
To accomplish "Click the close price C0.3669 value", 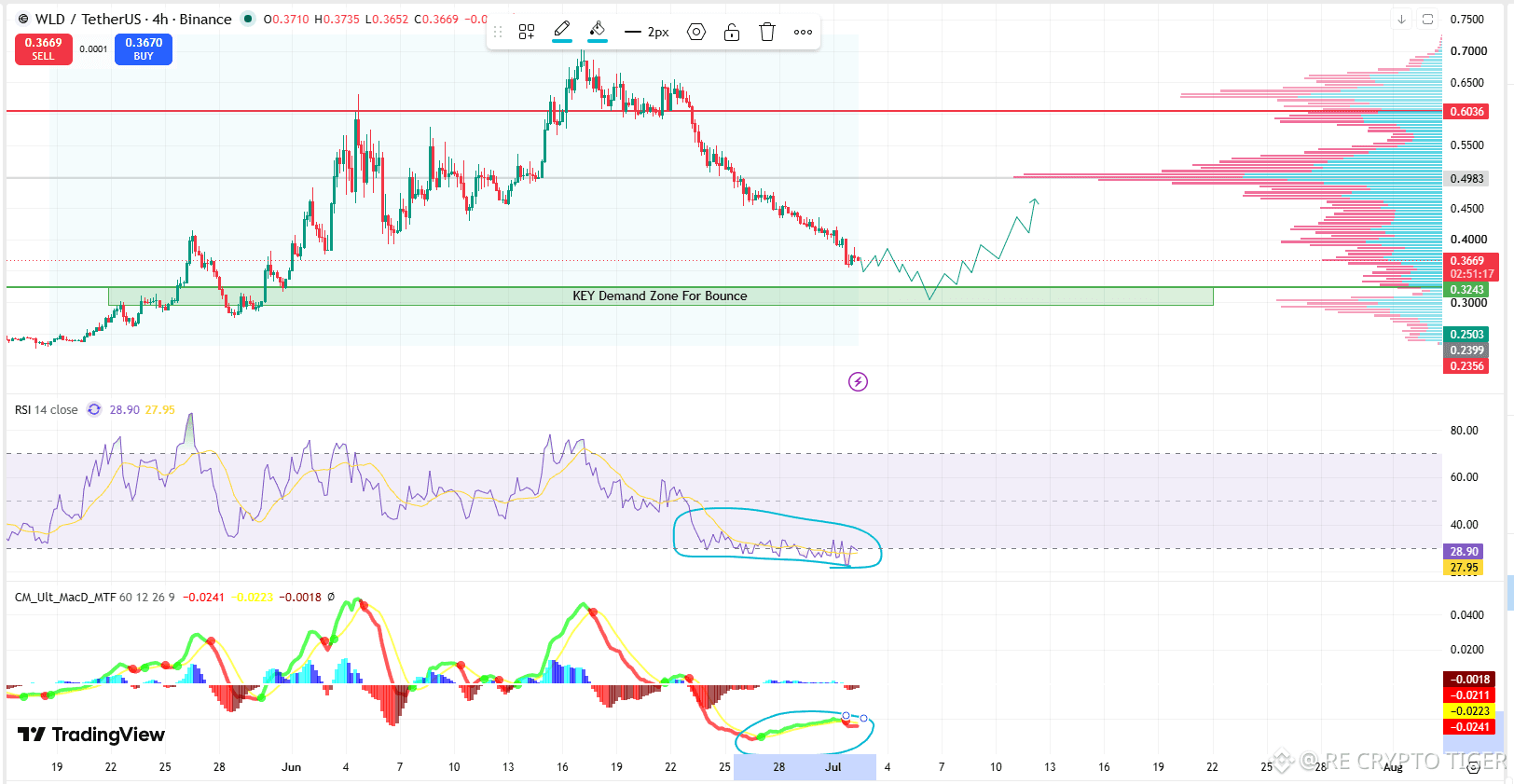I will pos(436,19).
